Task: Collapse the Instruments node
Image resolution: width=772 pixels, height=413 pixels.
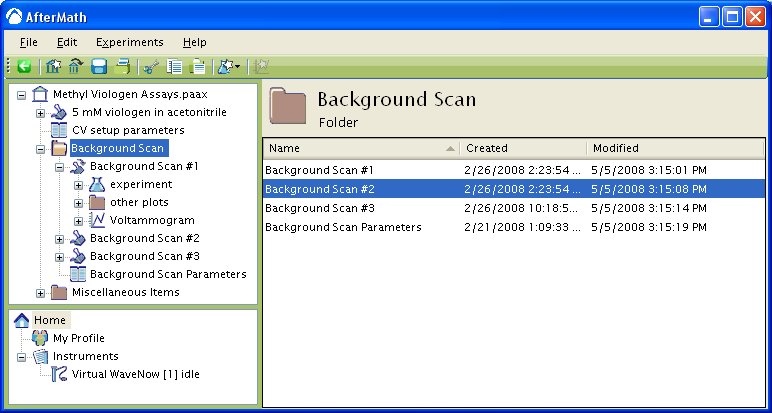Action: click(21, 357)
